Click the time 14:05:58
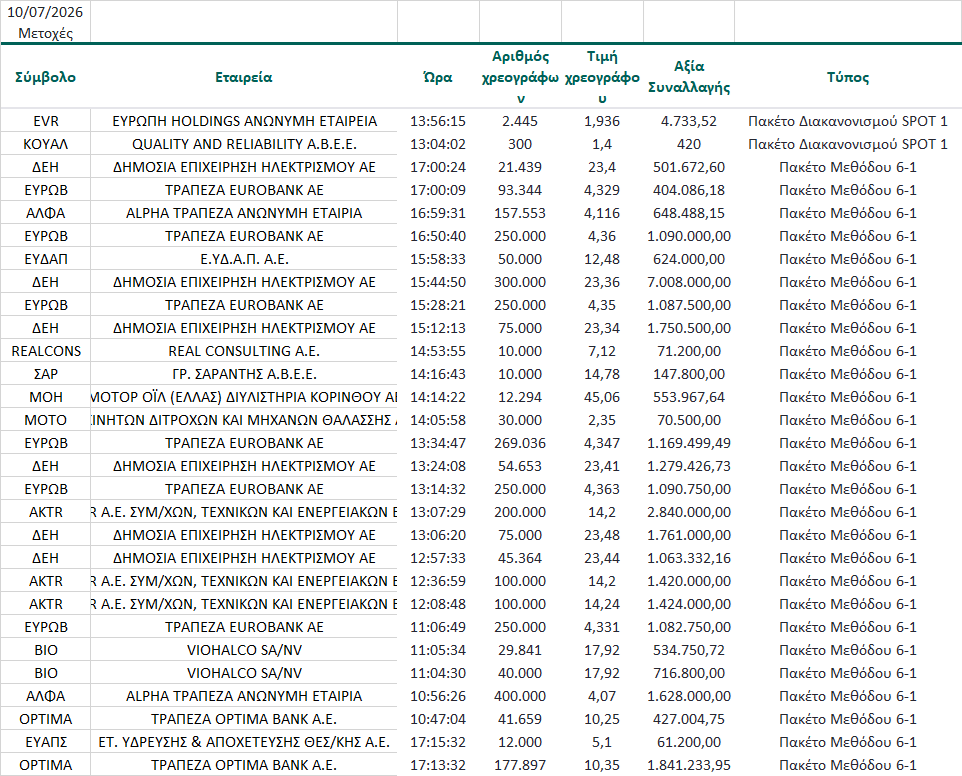The width and height of the screenshot is (962, 776). point(438,420)
